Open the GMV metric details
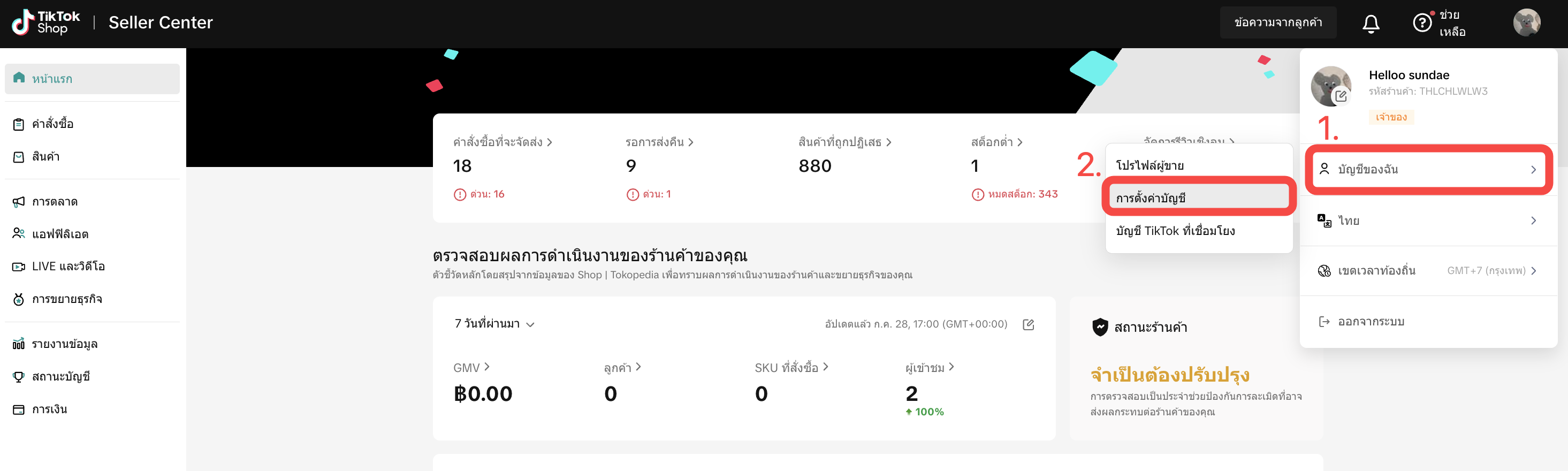The image size is (1568, 471). pyautogui.click(x=471, y=368)
